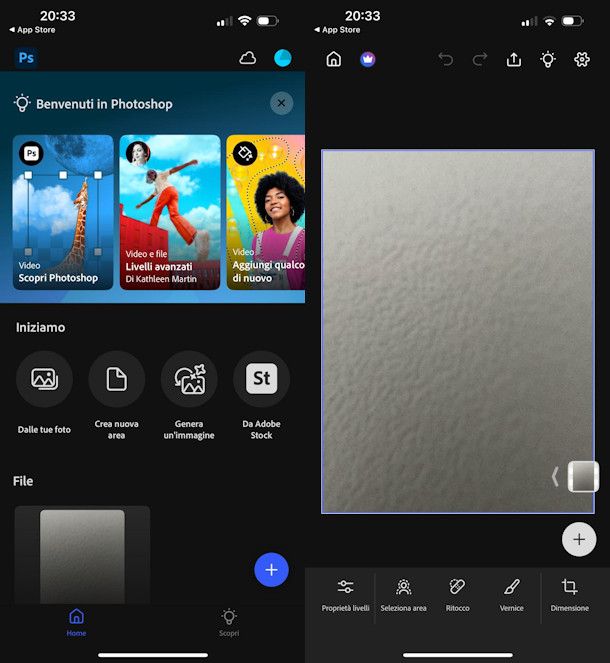The height and width of the screenshot is (663, 610).
Task: Redo the last action
Action: [x=480, y=60]
